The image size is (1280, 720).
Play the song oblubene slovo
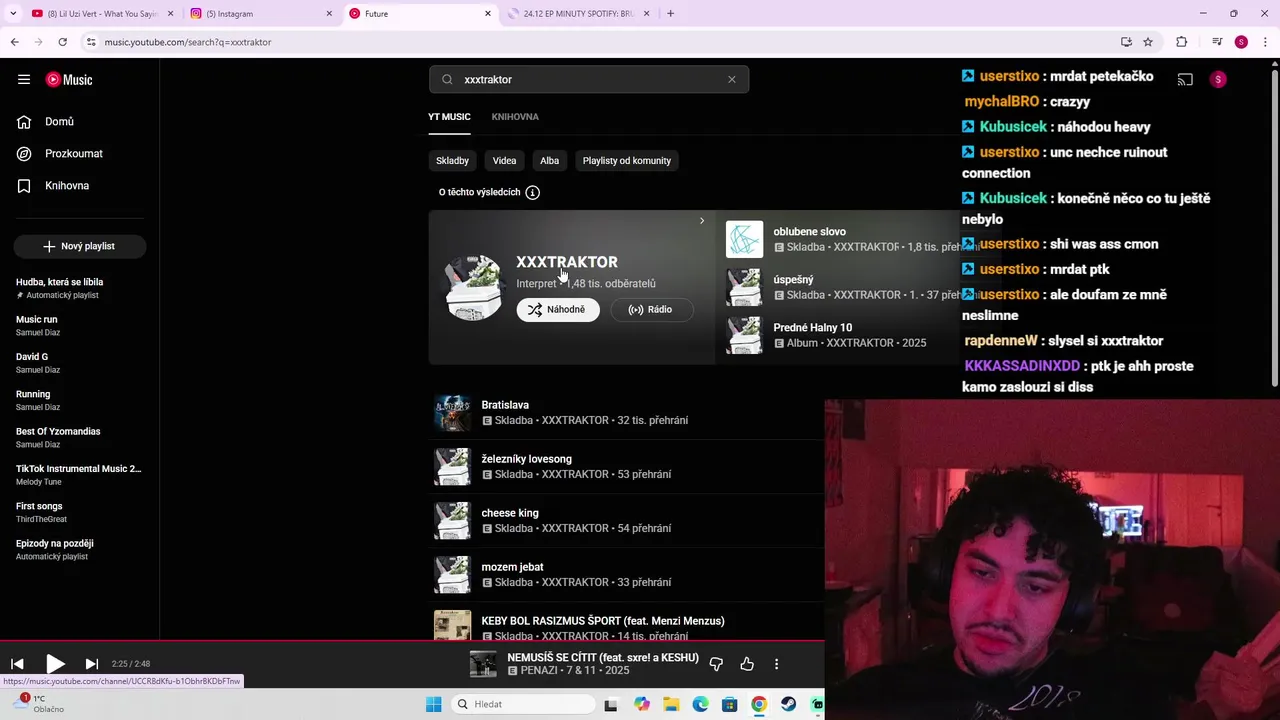[809, 232]
